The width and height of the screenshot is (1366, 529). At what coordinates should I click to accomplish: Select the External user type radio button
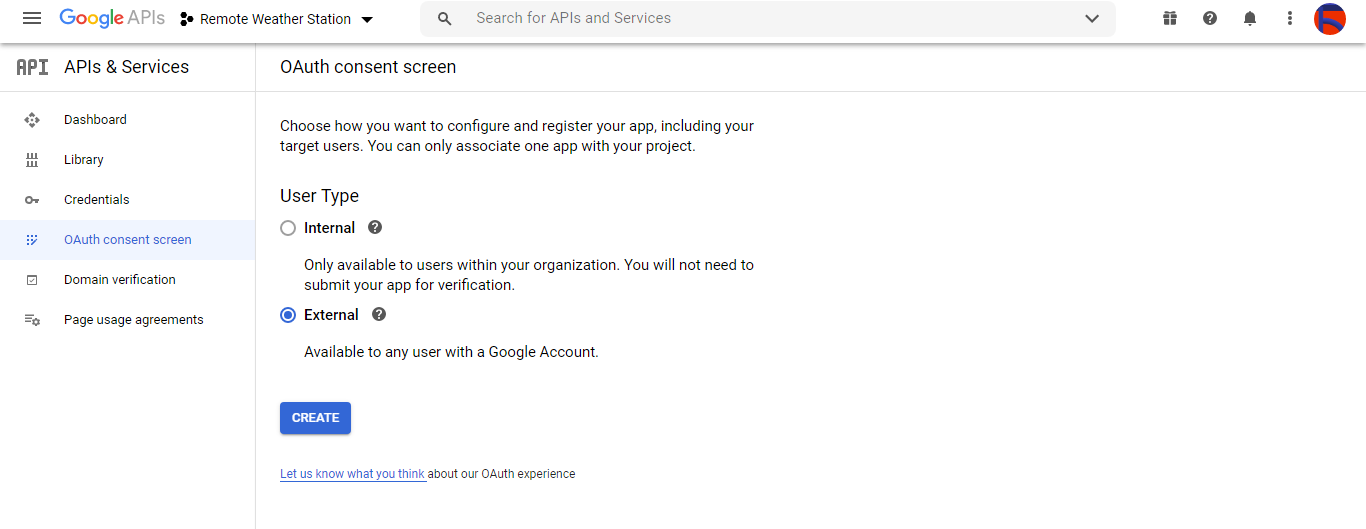tap(288, 315)
